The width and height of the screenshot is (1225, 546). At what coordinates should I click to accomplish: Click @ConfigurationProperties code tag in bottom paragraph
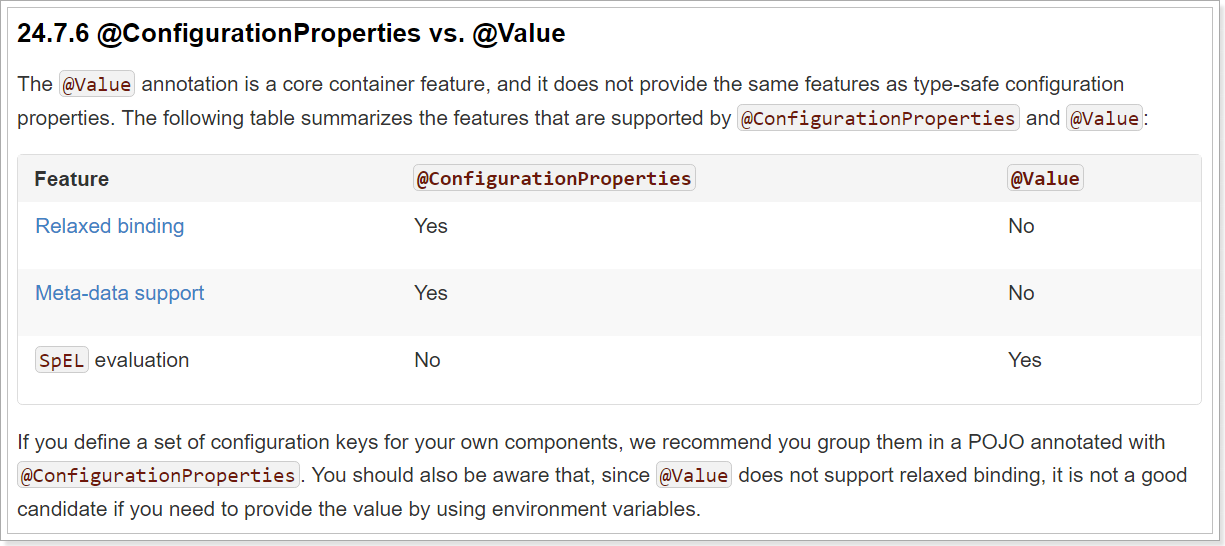[158, 474]
